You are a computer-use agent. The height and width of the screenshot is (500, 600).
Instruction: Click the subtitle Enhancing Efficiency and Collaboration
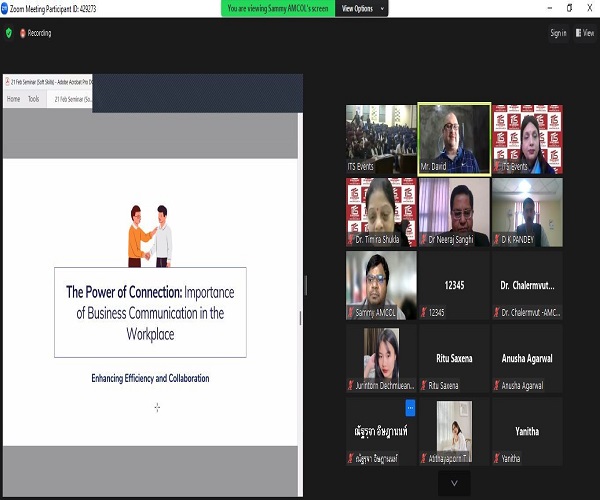150,378
